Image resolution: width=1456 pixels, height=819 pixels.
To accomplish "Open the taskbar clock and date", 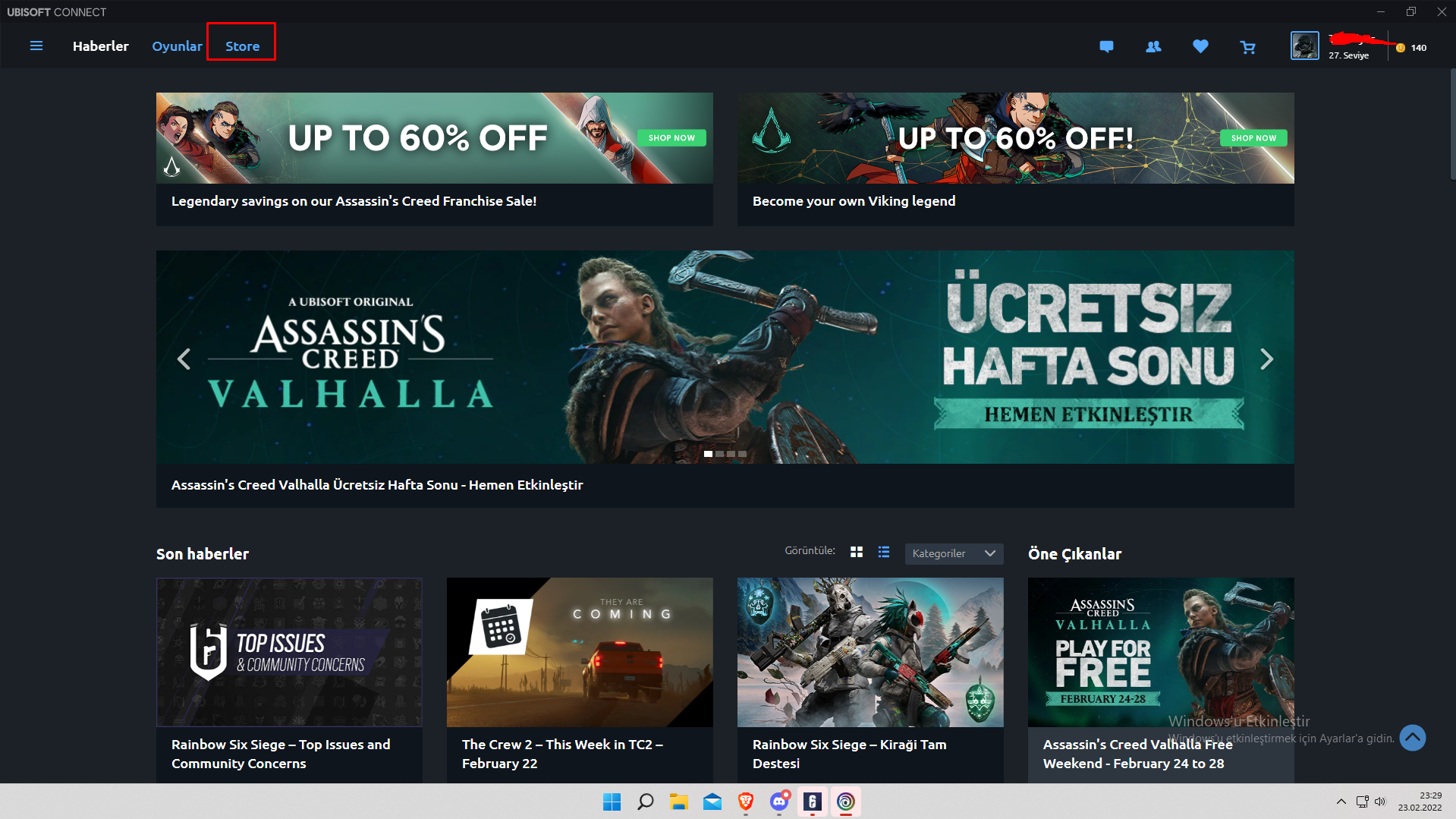I will pyautogui.click(x=1420, y=802).
